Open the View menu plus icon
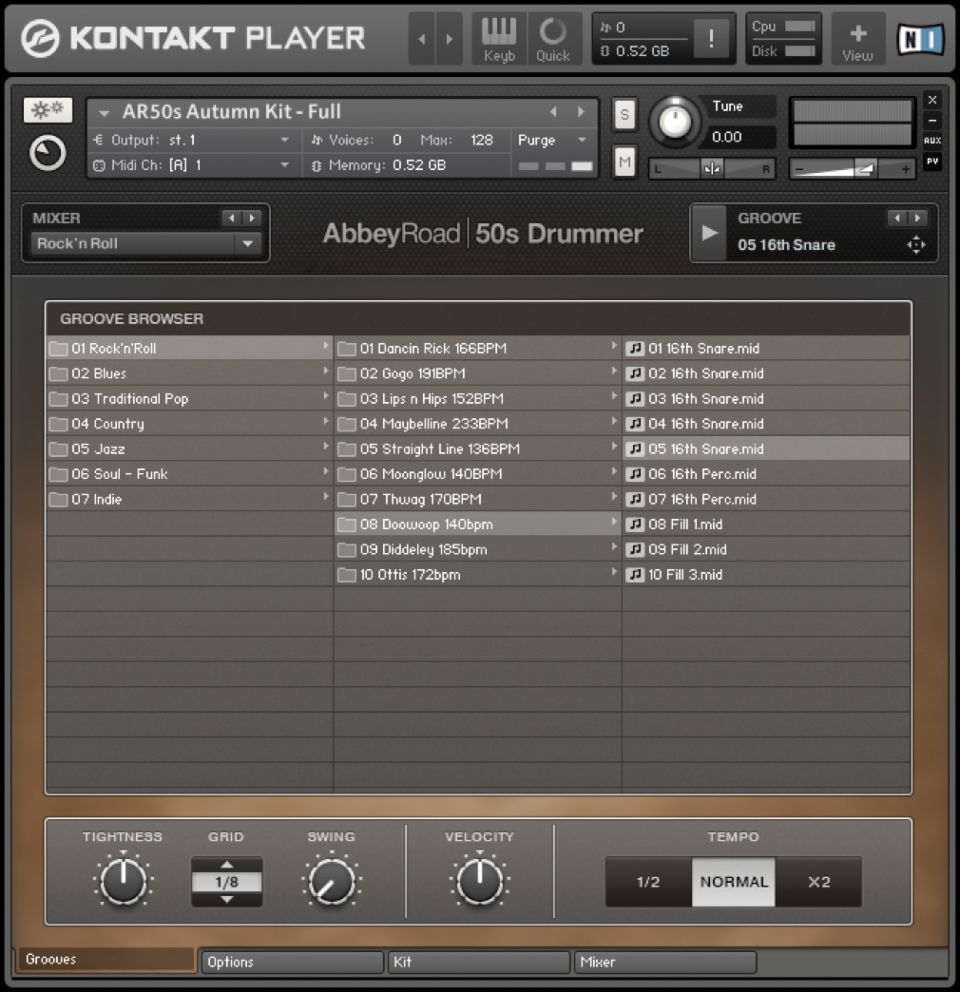This screenshot has height=992, width=960. click(x=857, y=39)
